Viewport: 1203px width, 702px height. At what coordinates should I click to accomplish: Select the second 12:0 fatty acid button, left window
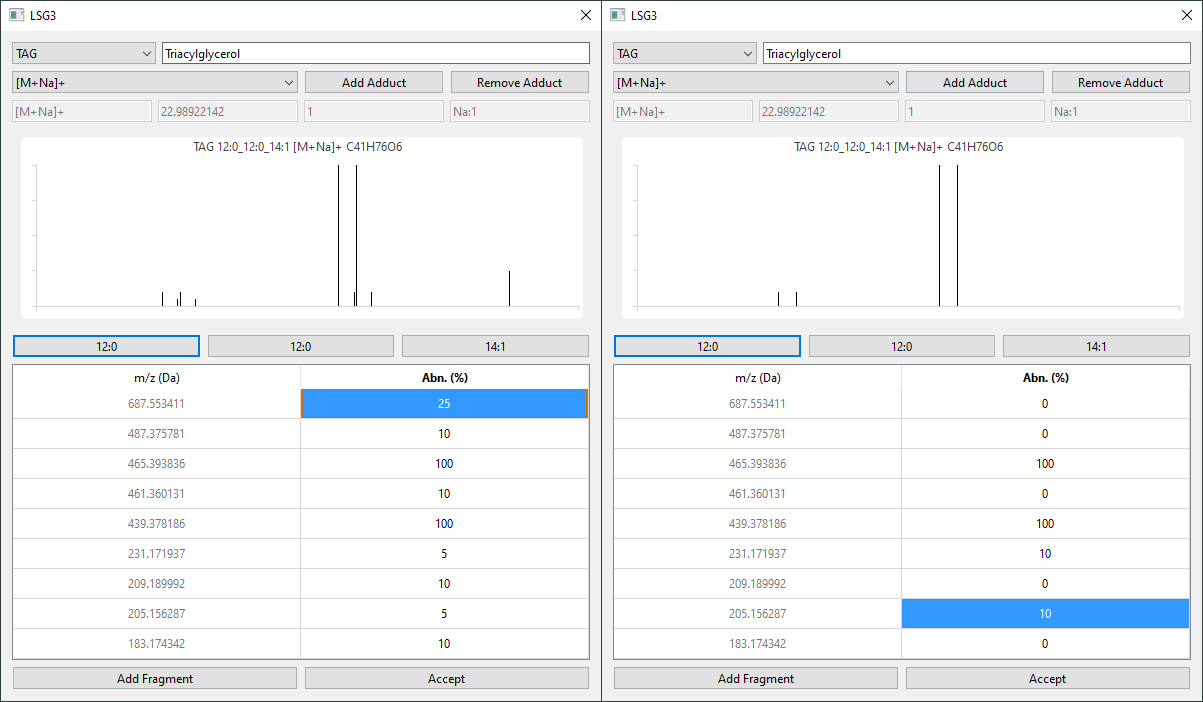(x=301, y=346)
